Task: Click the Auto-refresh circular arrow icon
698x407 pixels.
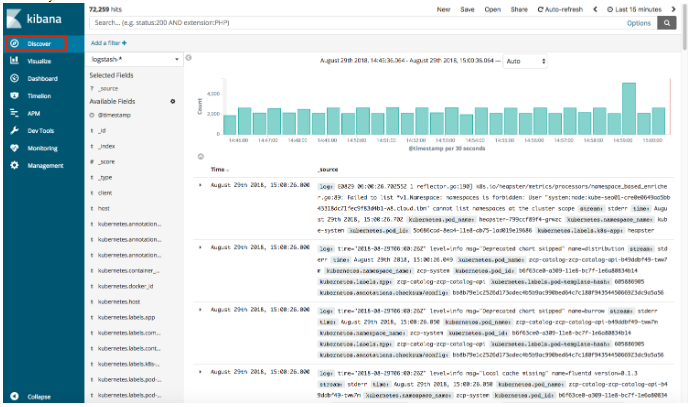Action: click(540, 9)
